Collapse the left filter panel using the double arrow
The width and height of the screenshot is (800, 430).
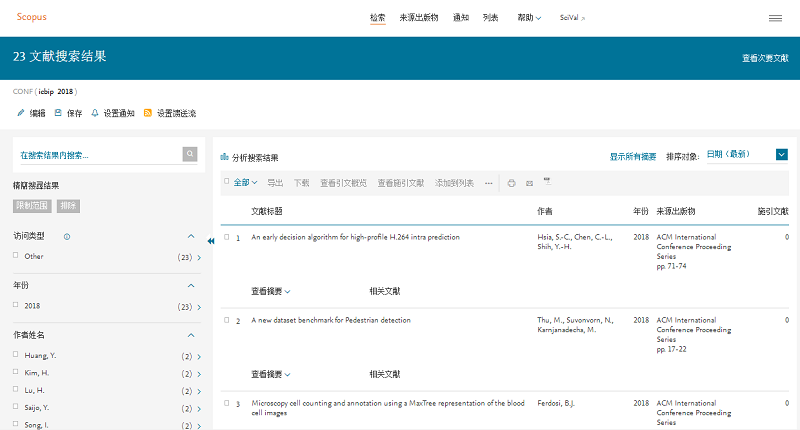211,240
